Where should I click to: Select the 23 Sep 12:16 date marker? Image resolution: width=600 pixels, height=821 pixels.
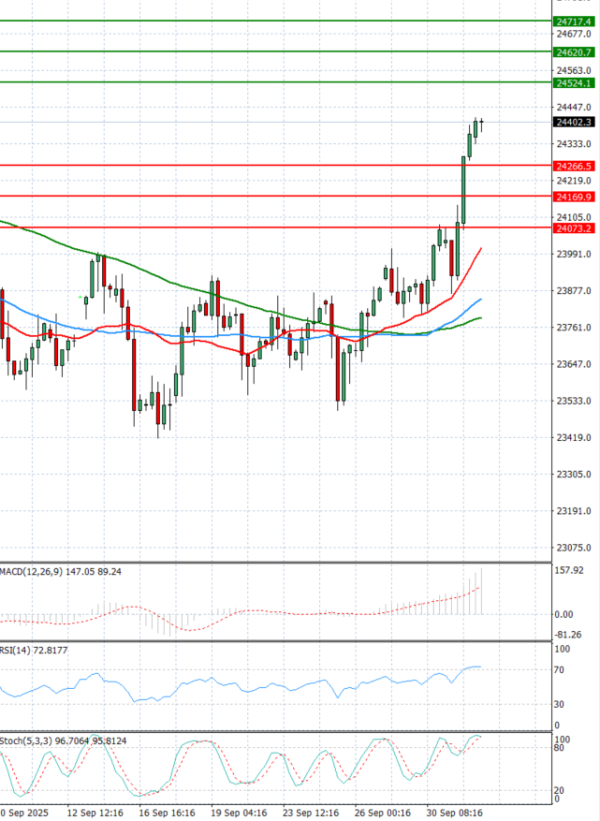tap(308, 812)
